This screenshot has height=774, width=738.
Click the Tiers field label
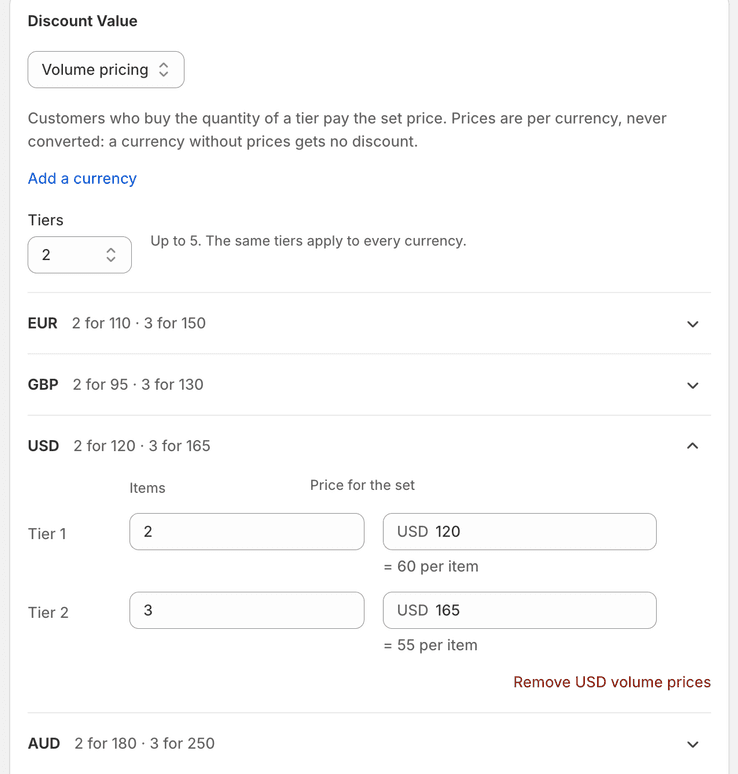pos(45,220)
